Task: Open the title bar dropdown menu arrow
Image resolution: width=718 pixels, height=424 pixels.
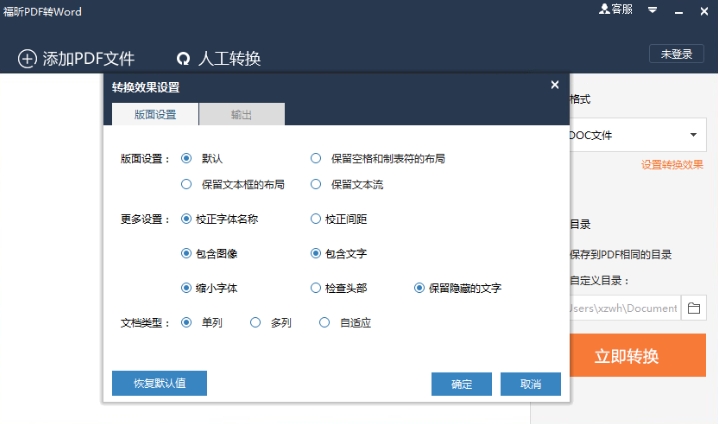Action: (x=653, y=10)
